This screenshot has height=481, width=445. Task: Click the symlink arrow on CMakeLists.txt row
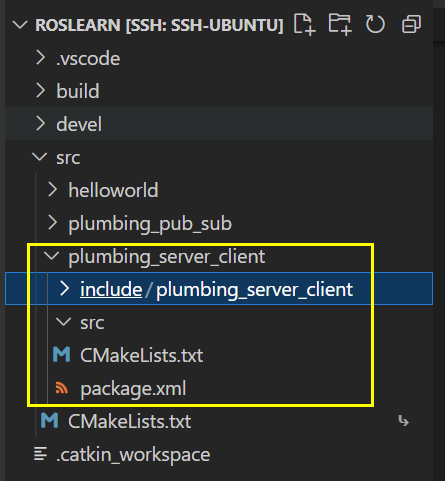click(404, 421)
